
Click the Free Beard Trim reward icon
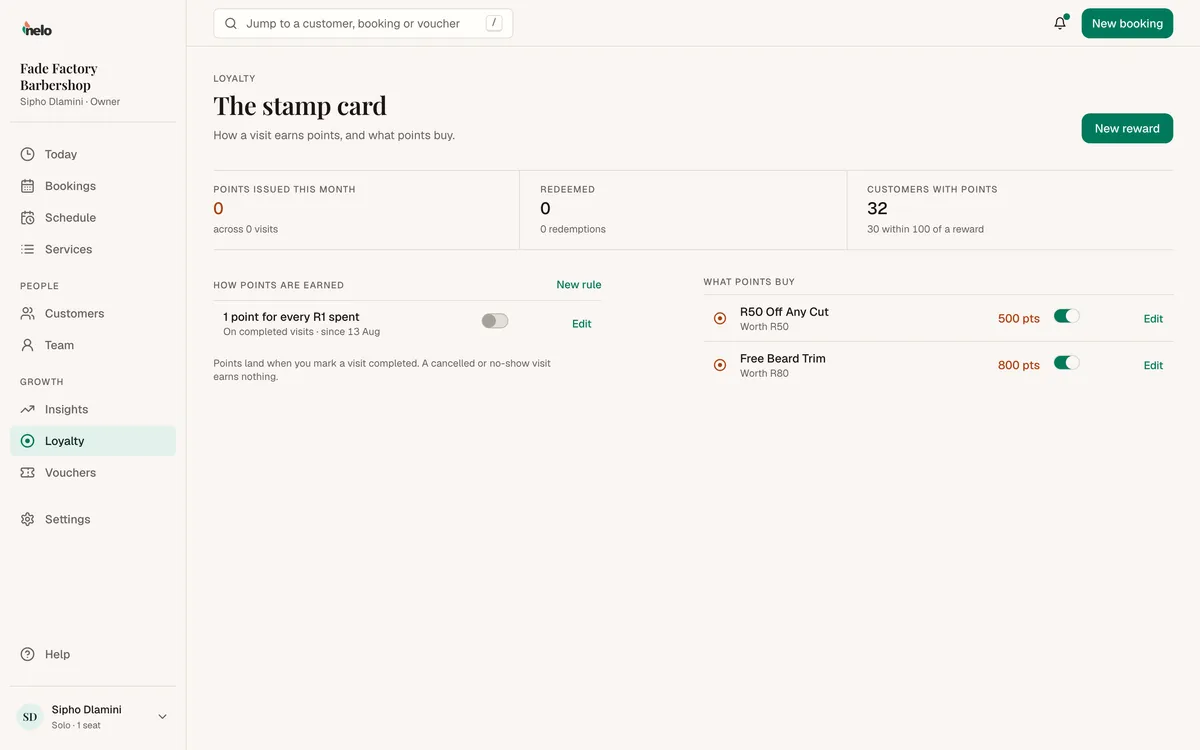(720, 365)
